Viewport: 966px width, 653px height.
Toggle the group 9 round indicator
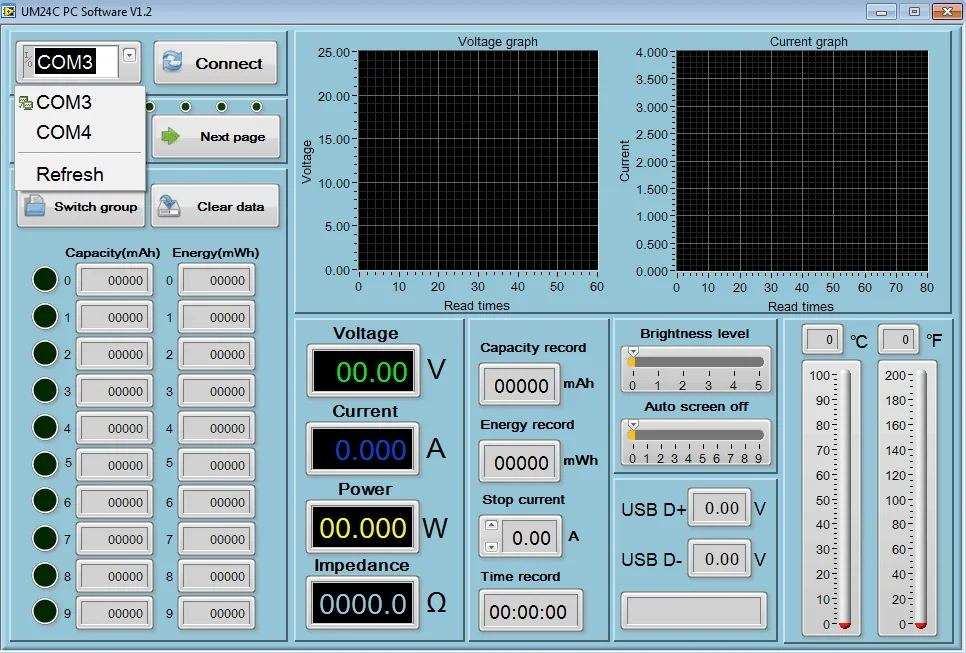(45, 612)
